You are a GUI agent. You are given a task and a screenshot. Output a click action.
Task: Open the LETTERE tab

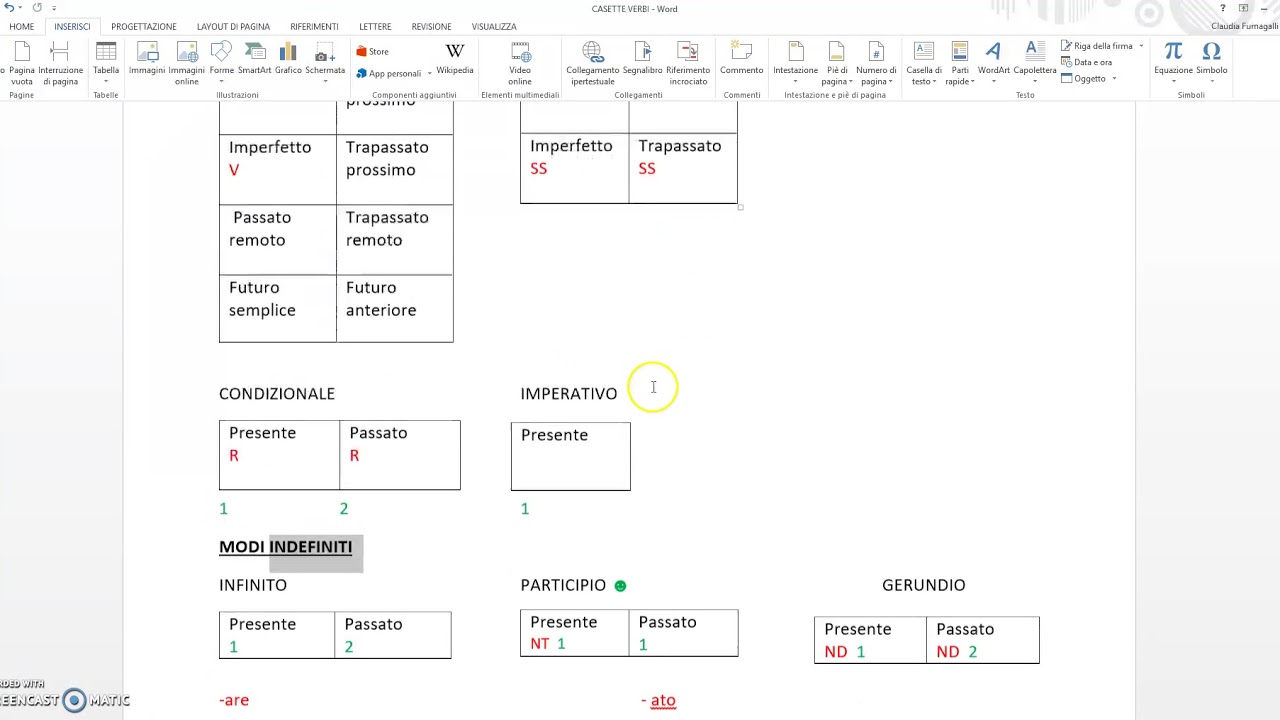pyautogui.click(x=375, y=27)
